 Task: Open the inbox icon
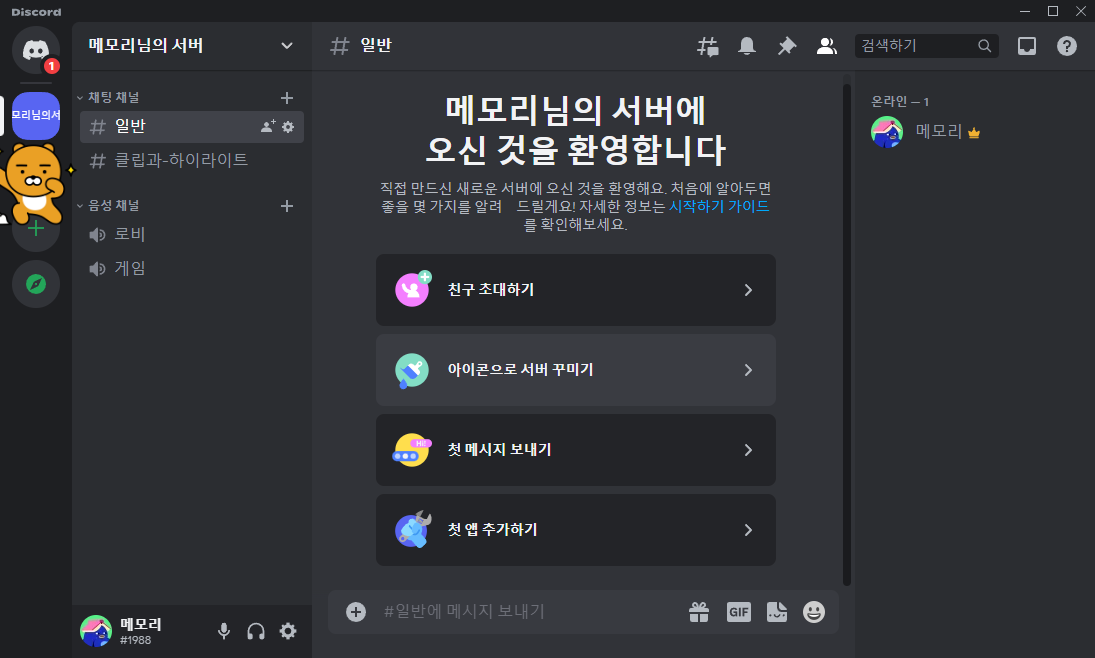point(1027,46)
